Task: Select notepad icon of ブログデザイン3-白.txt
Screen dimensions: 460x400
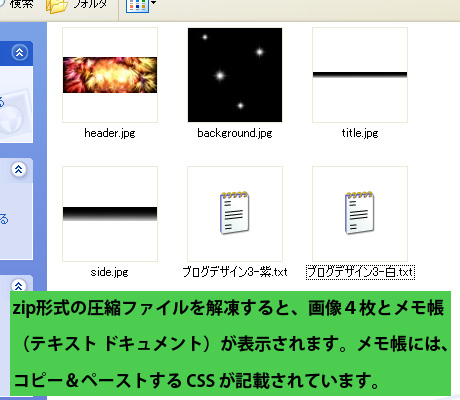Action: point(360,213)
